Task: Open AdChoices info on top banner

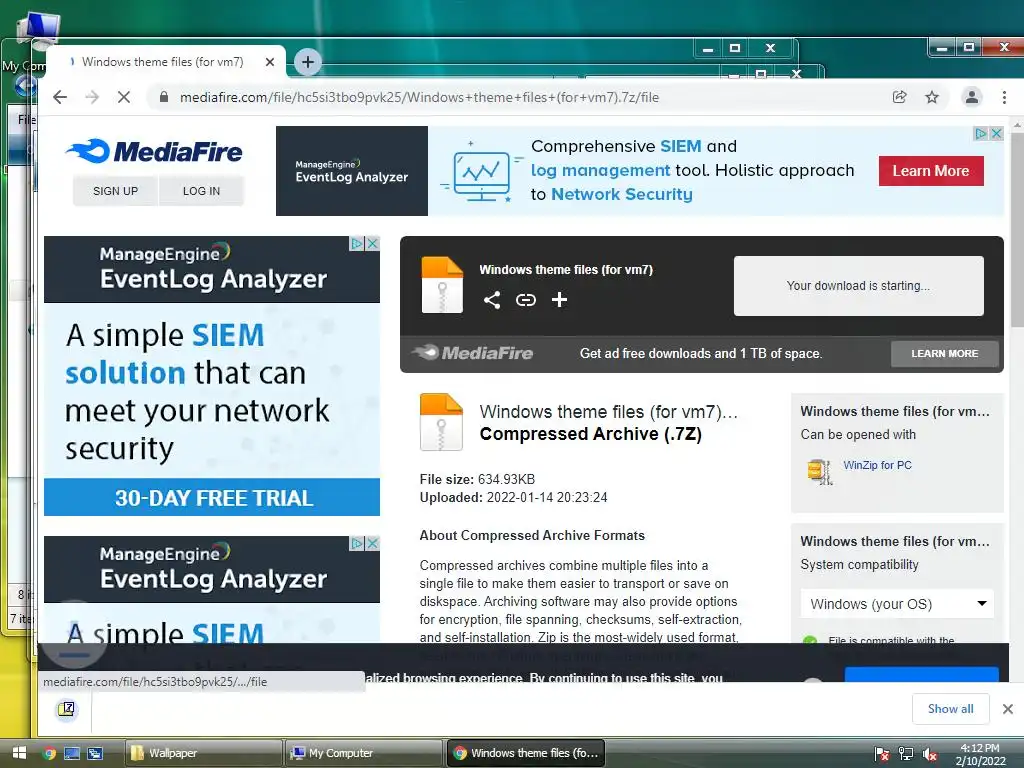Action: click(x=981, y=133)
